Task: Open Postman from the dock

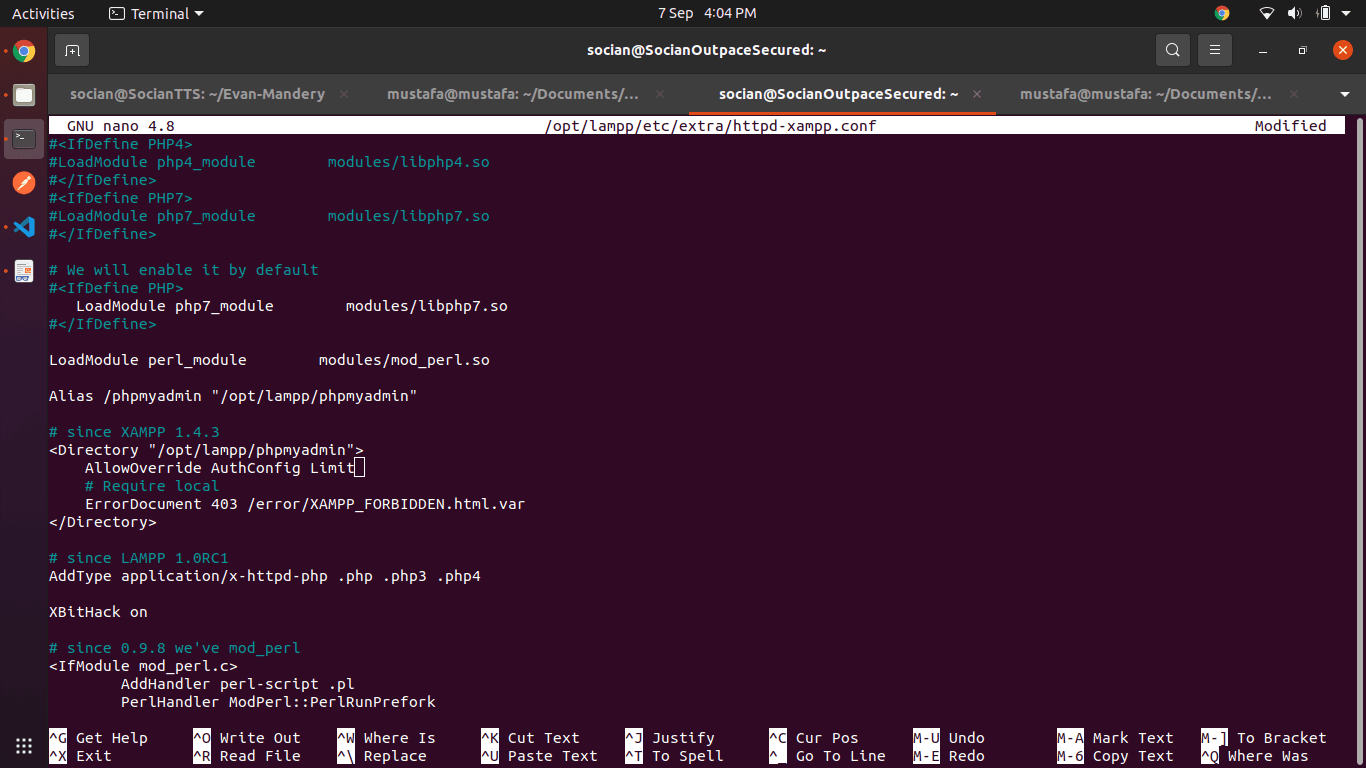Action: [x=24, y=183]
